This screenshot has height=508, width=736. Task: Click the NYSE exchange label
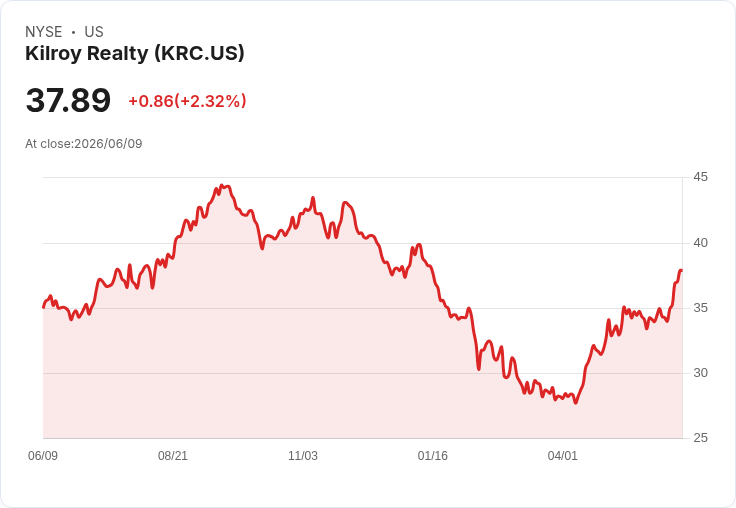(44, 32)
